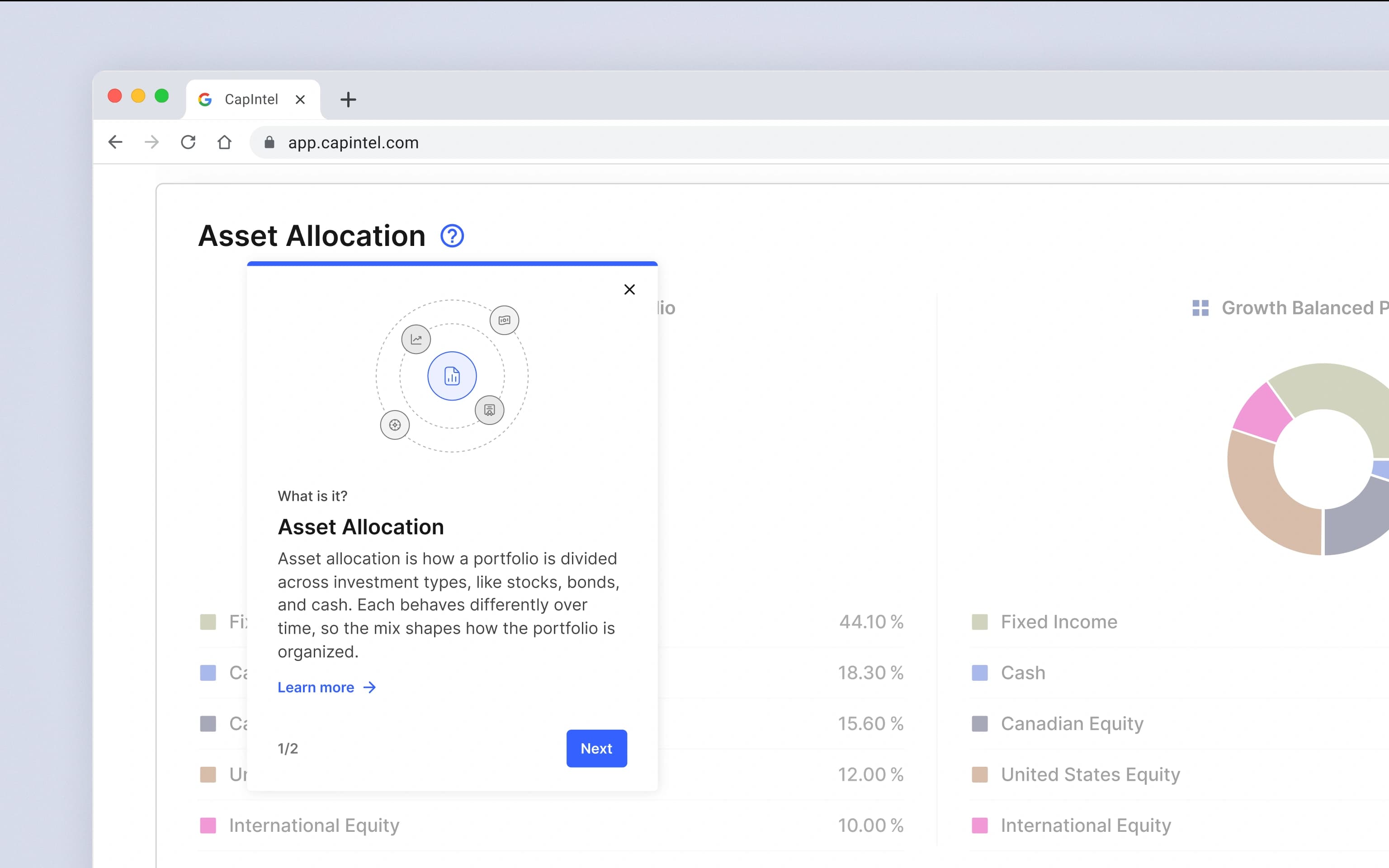Viewport: 1389px width, 868px height.
Task: Click the Asset Allocation heading inside the popup
Action: pos(360,527)
